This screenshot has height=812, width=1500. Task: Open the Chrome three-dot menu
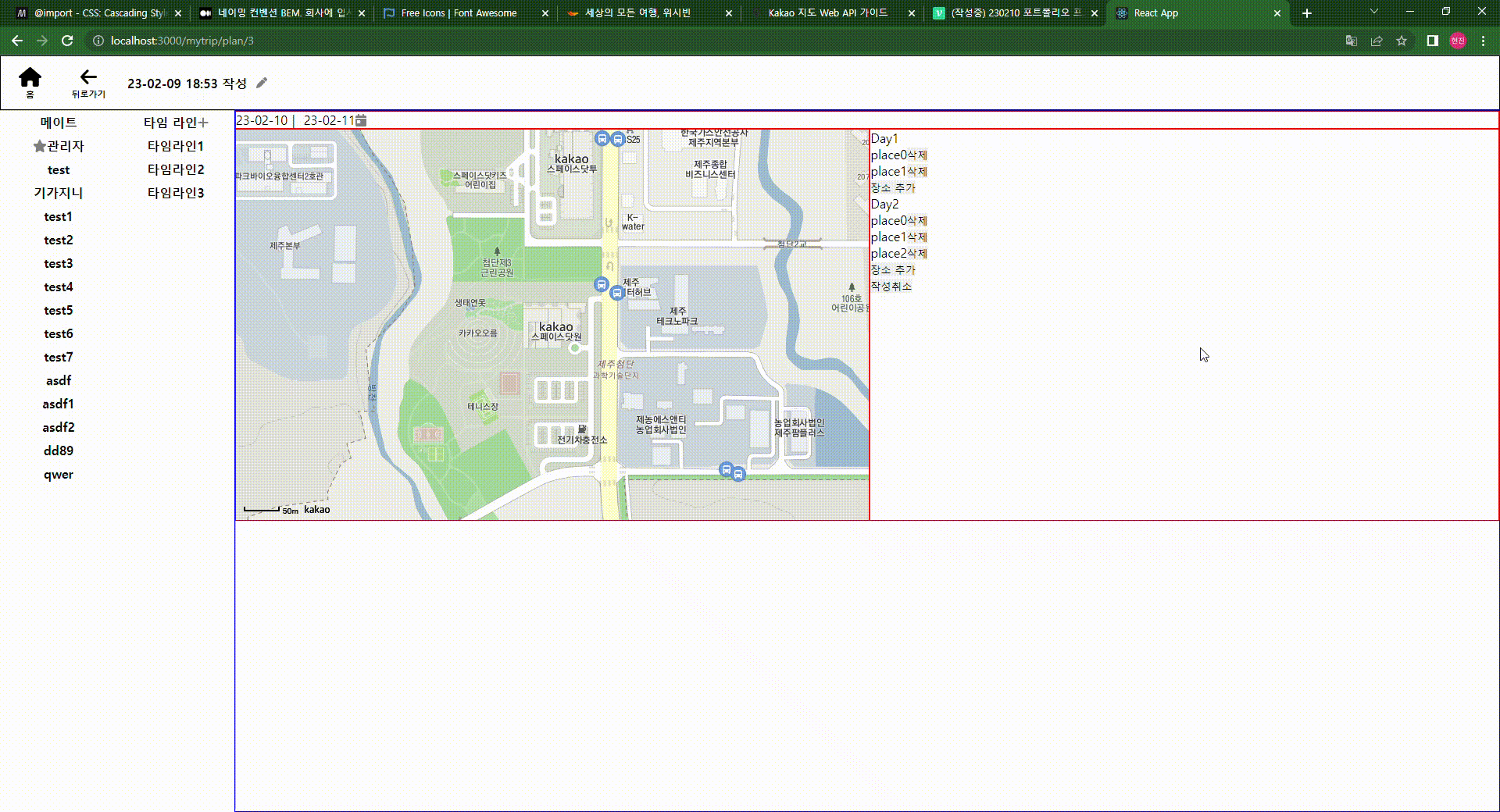(x=1483, y=41)
